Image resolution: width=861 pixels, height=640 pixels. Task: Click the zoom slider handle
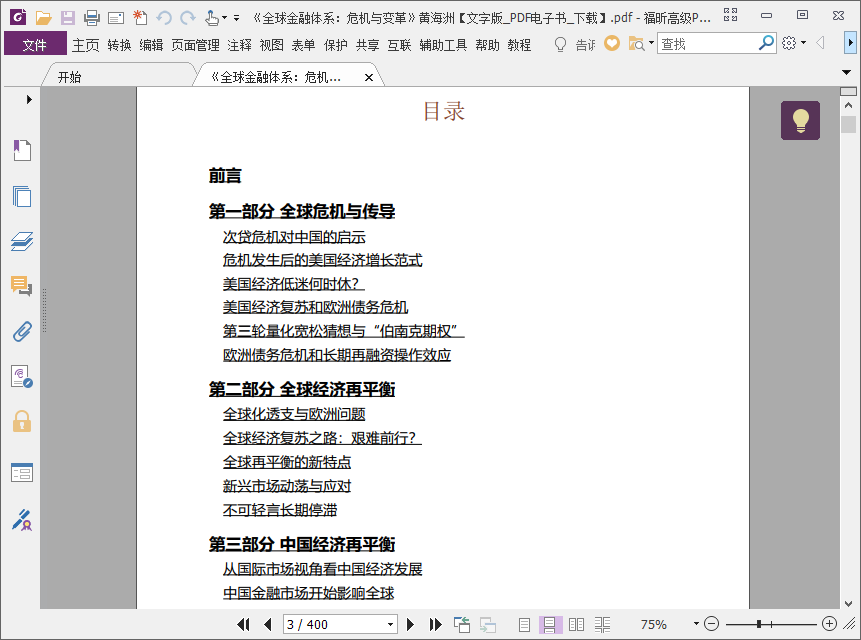coord(758,624)
